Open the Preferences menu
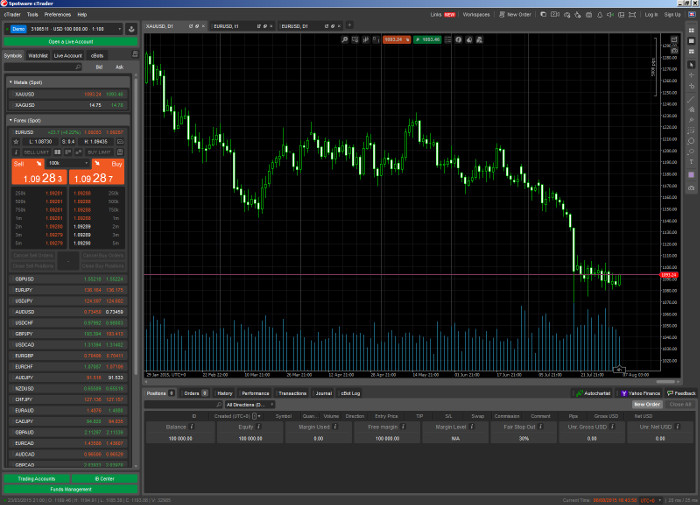 pos(58,15)
